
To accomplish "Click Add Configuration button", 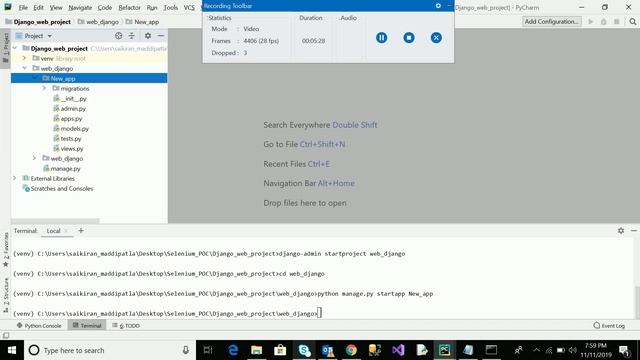I will pos(551,22).
